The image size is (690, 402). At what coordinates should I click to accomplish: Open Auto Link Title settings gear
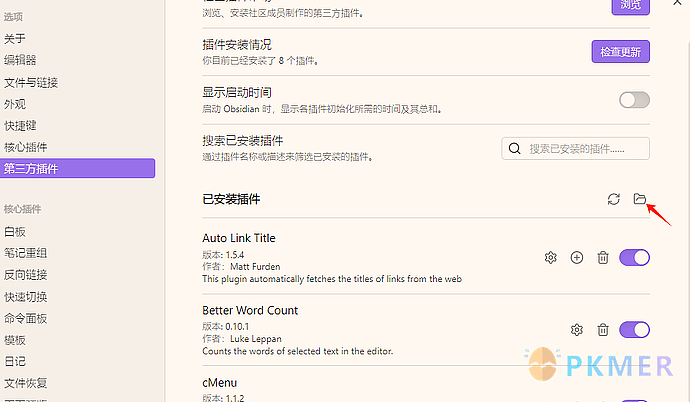(551, 257)
